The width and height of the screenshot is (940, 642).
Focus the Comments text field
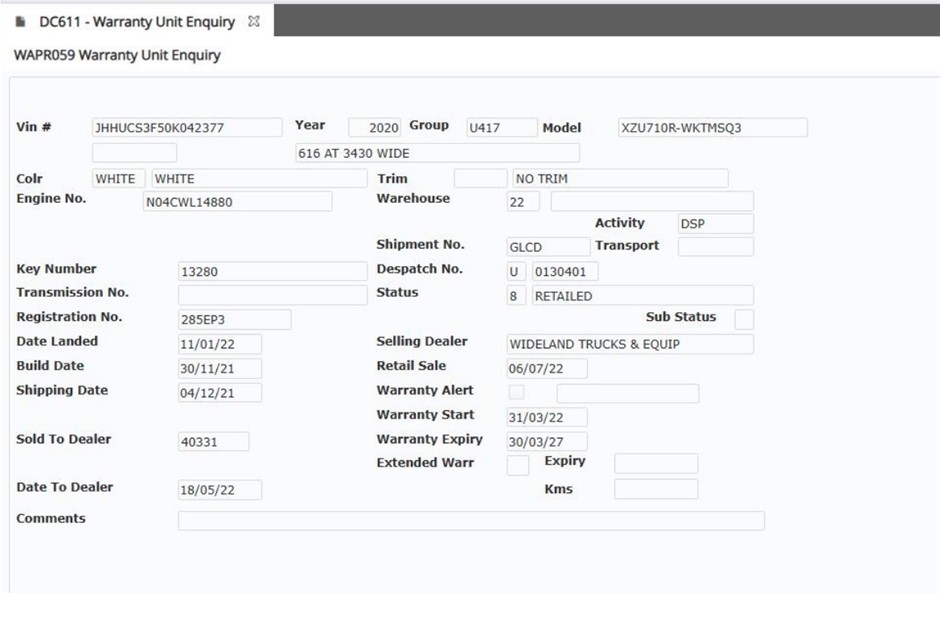click(x=471, y=521)
